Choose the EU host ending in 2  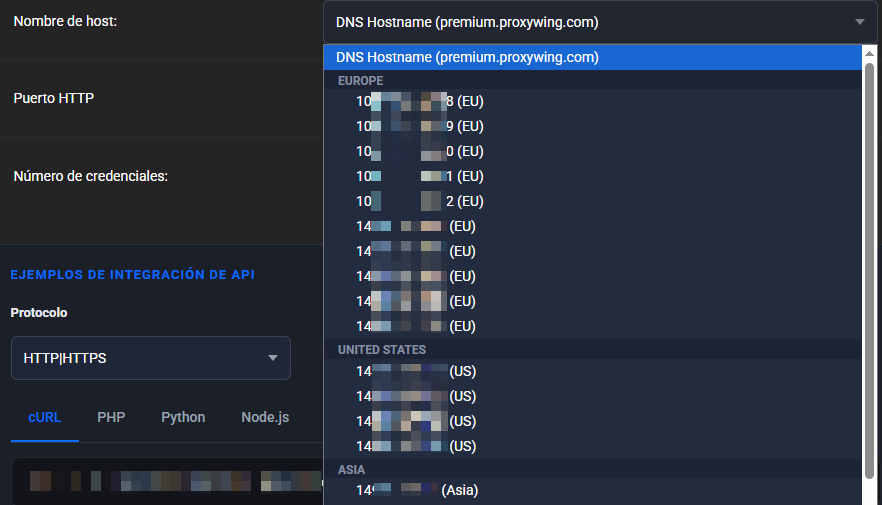[x=592, y=201]
